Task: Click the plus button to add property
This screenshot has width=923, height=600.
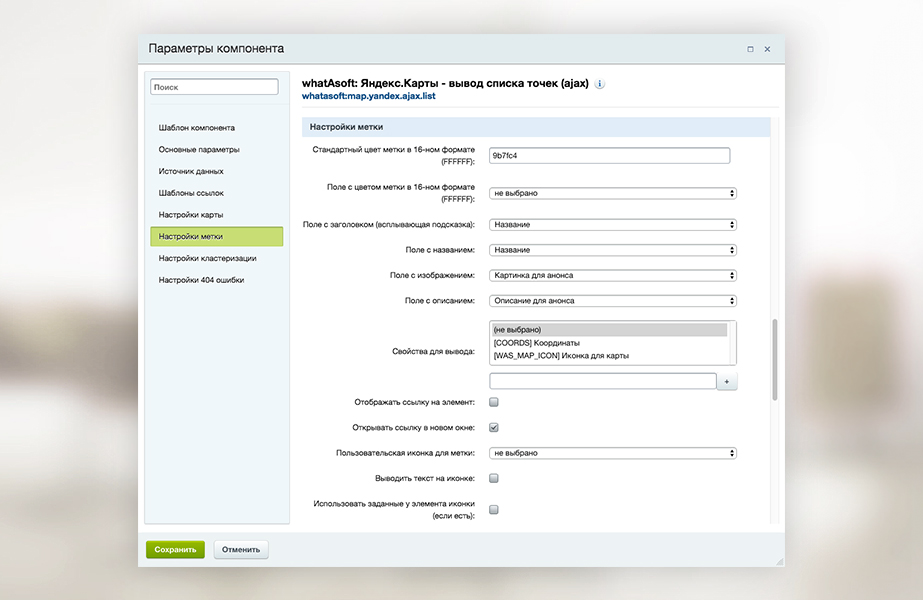Action: tap(727, 382)
